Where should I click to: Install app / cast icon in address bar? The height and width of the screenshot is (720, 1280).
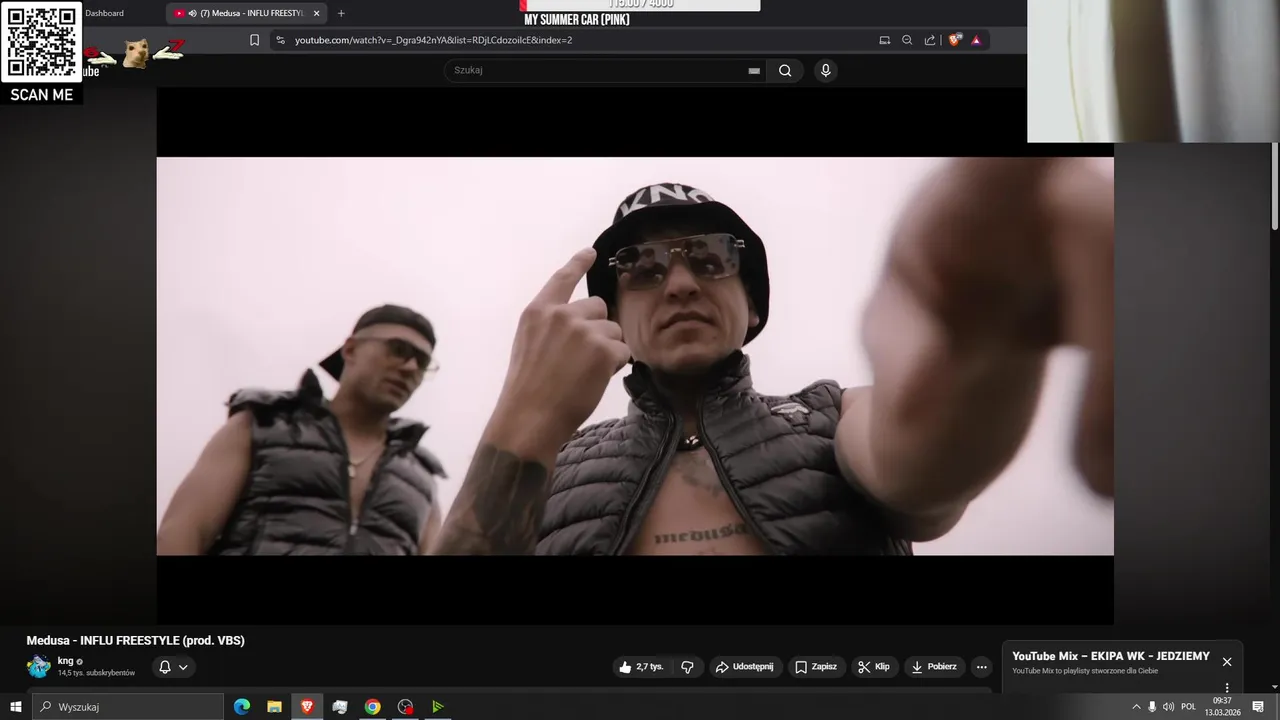pos(884,40)
